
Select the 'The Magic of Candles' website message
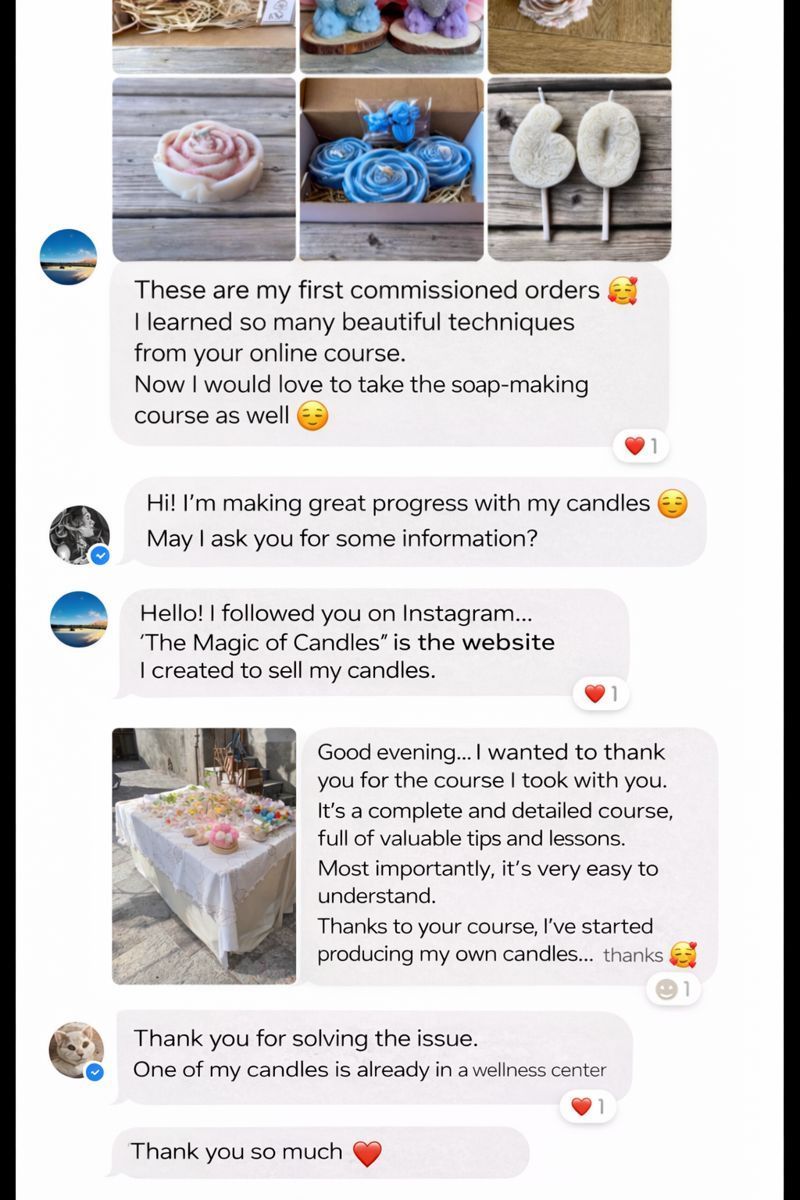tap(373, 642)
